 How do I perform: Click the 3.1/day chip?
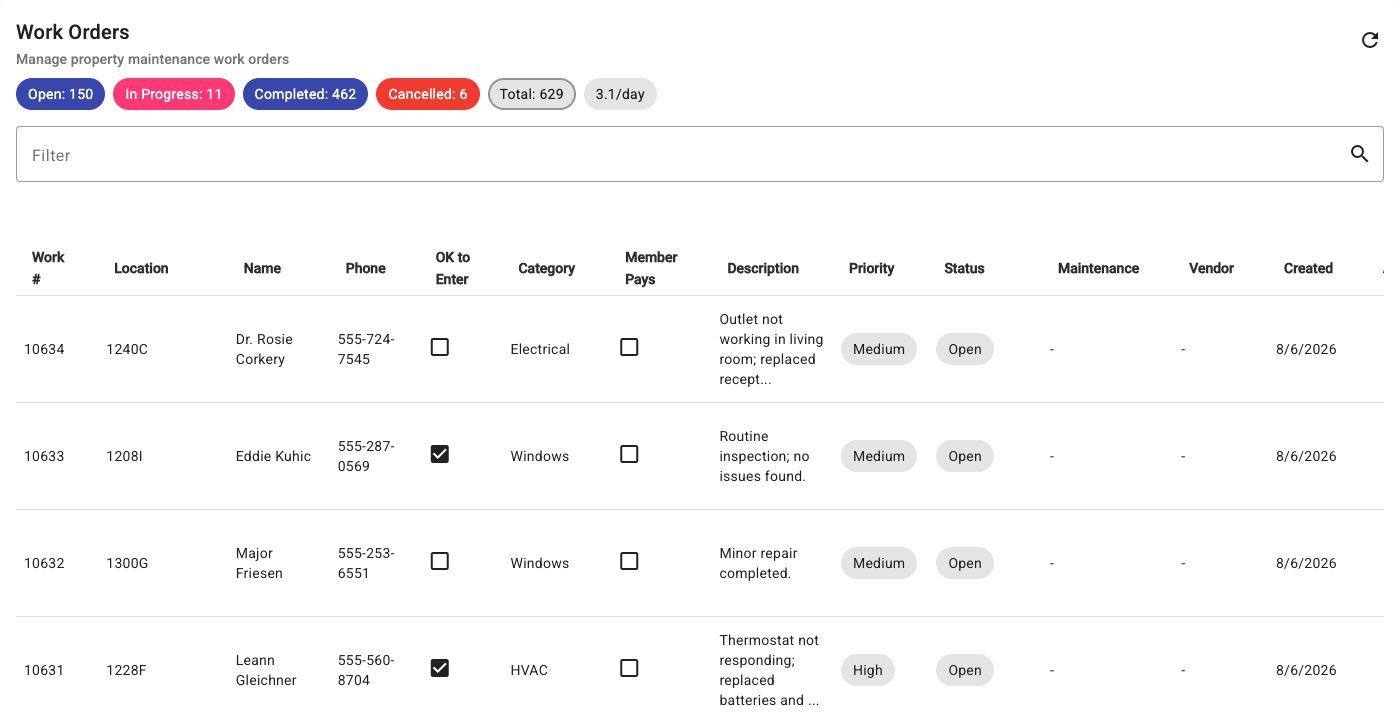point(620,94)
